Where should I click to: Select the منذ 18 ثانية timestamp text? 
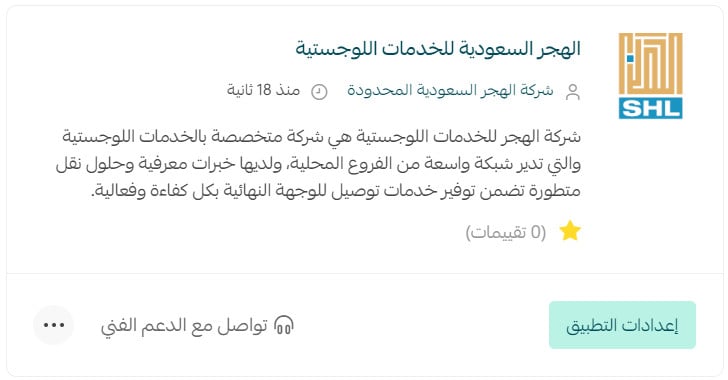263,90
